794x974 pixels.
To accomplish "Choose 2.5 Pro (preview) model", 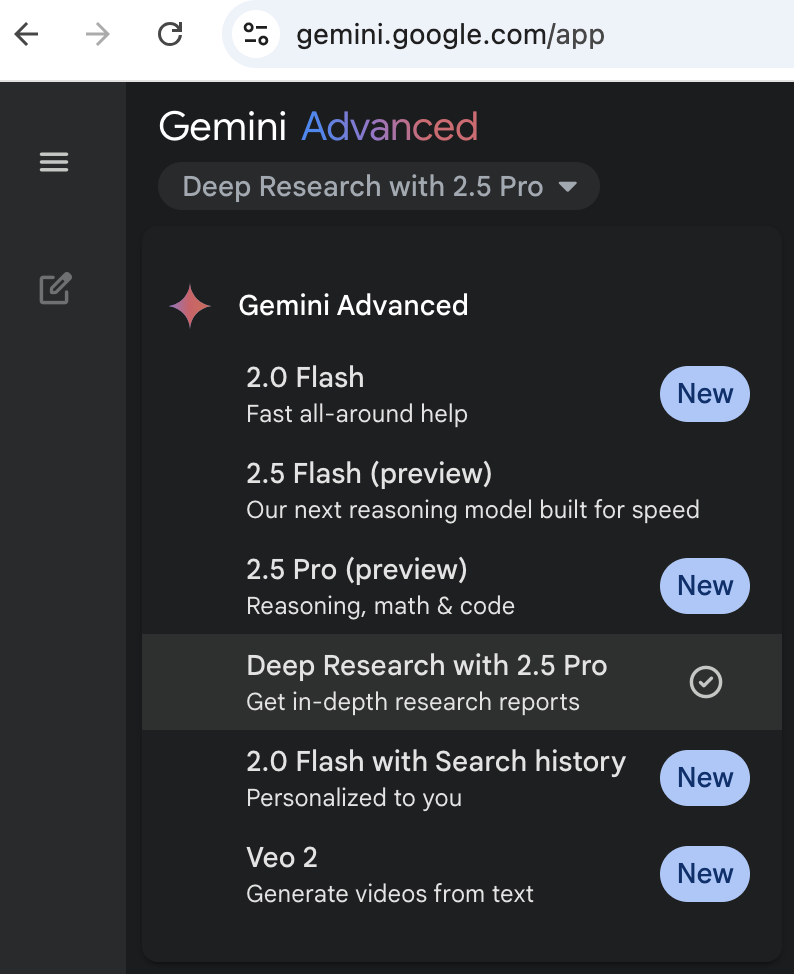I will point(462,586).
